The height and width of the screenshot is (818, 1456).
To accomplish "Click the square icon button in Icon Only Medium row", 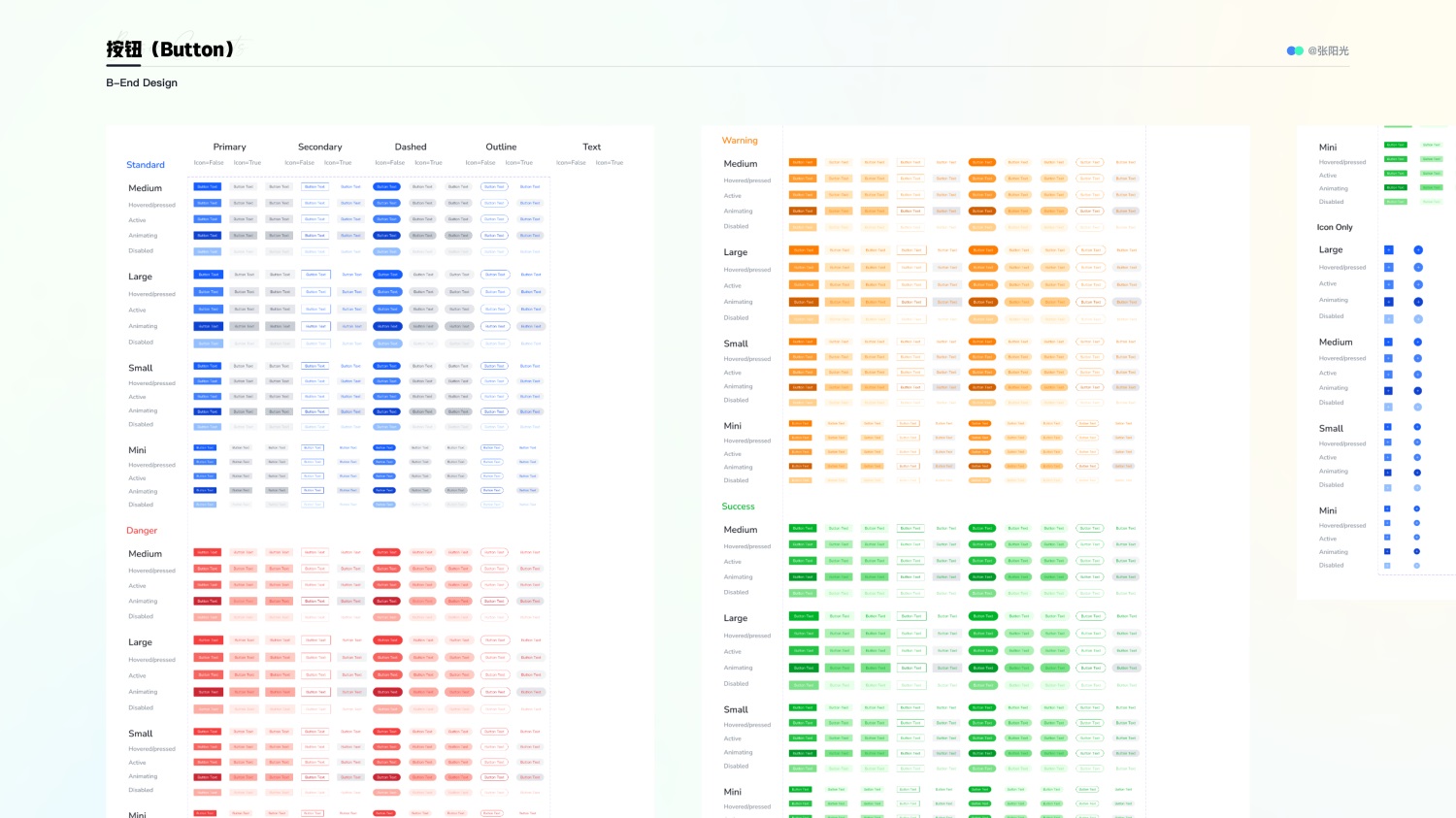I will coord(1388,342).
